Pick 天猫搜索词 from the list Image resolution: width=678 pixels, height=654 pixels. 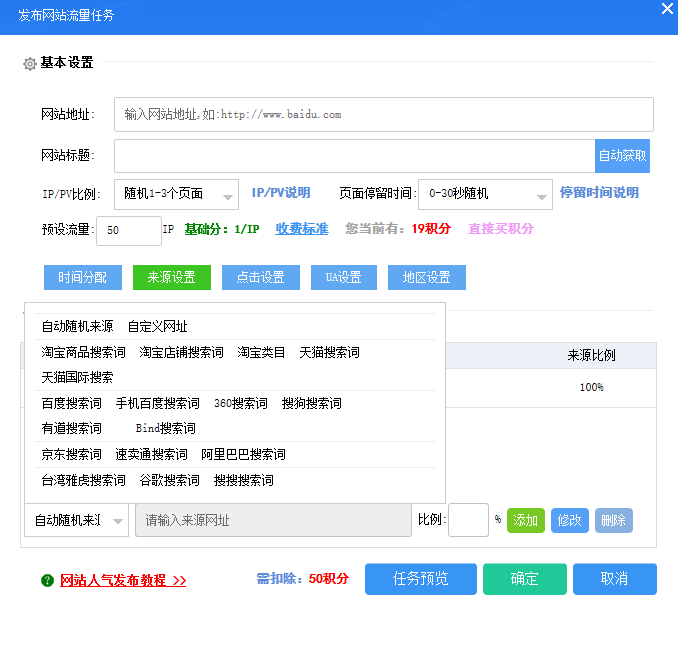329,352
